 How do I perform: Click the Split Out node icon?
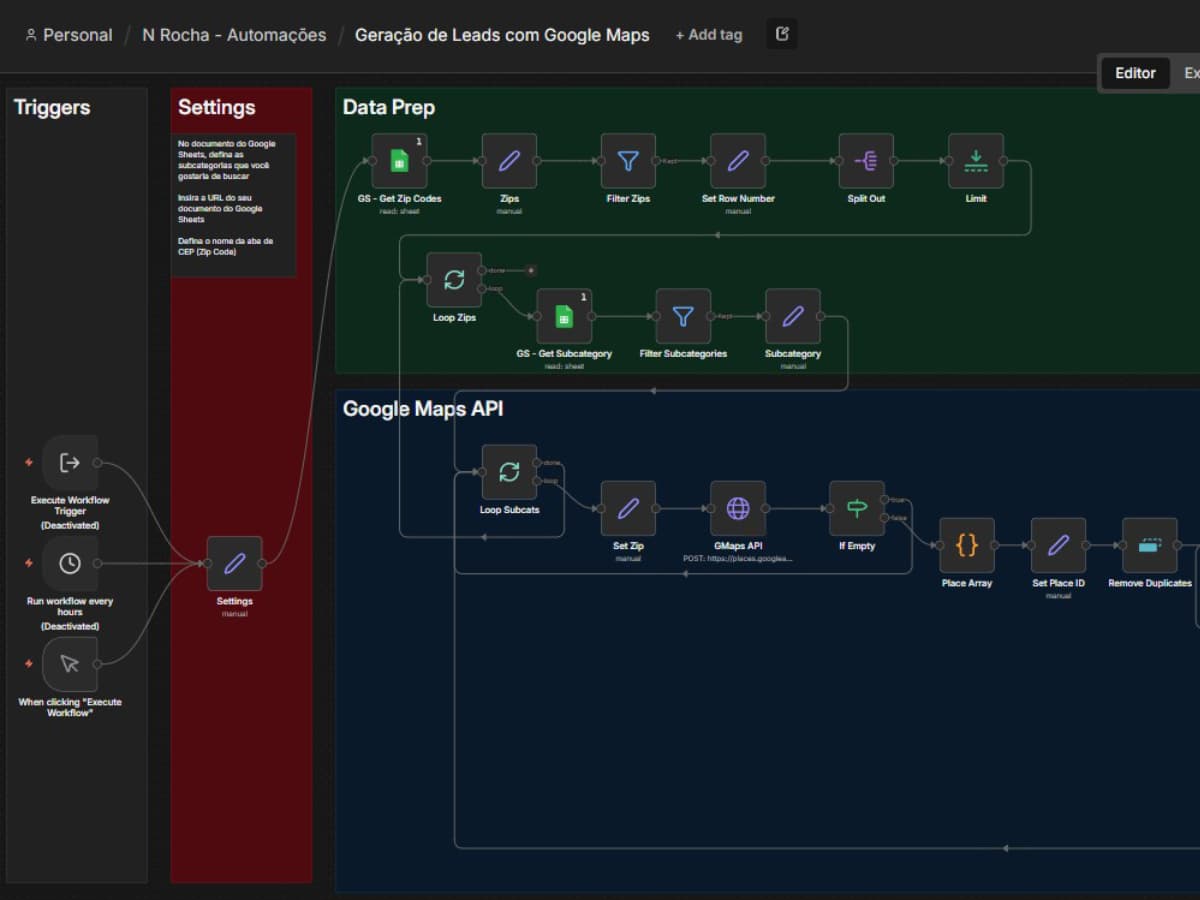[x=866, y=161]
